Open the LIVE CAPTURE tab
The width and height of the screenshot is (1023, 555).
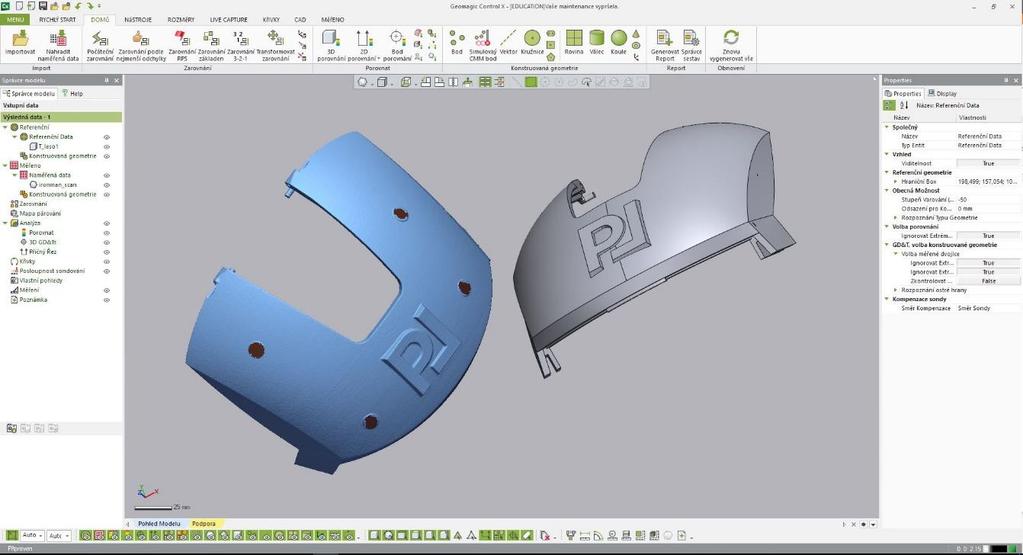coord(228,20)
